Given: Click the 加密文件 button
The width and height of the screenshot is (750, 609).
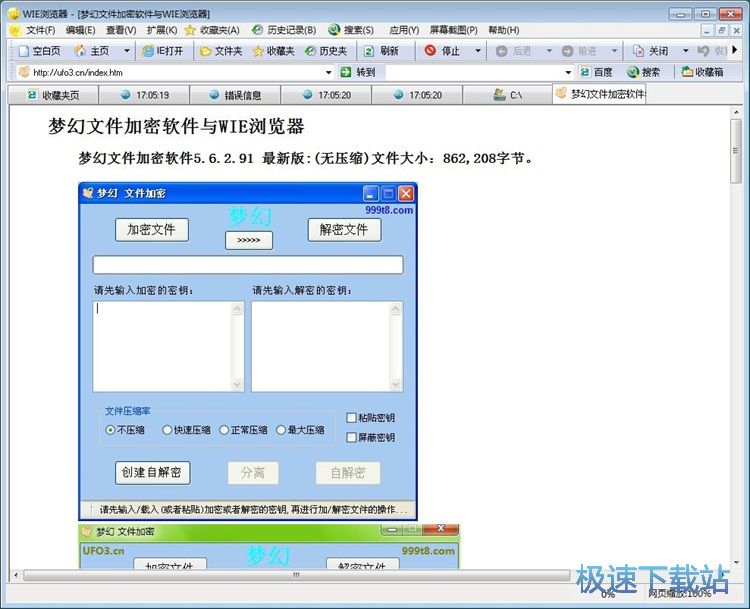Looking at the screenshot, I should click(152, 230).
